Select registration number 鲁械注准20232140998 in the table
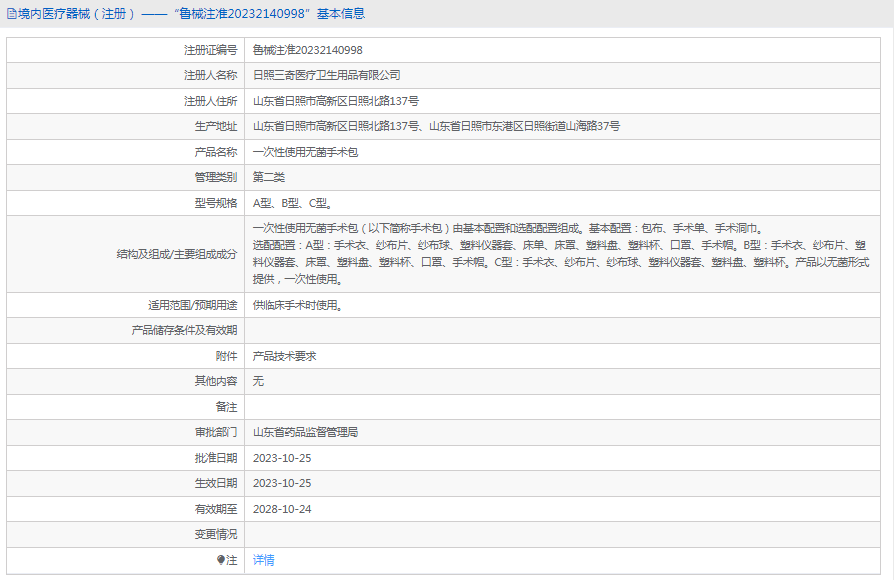The height and width of the screenshot is (580, 894). [307, 50]
